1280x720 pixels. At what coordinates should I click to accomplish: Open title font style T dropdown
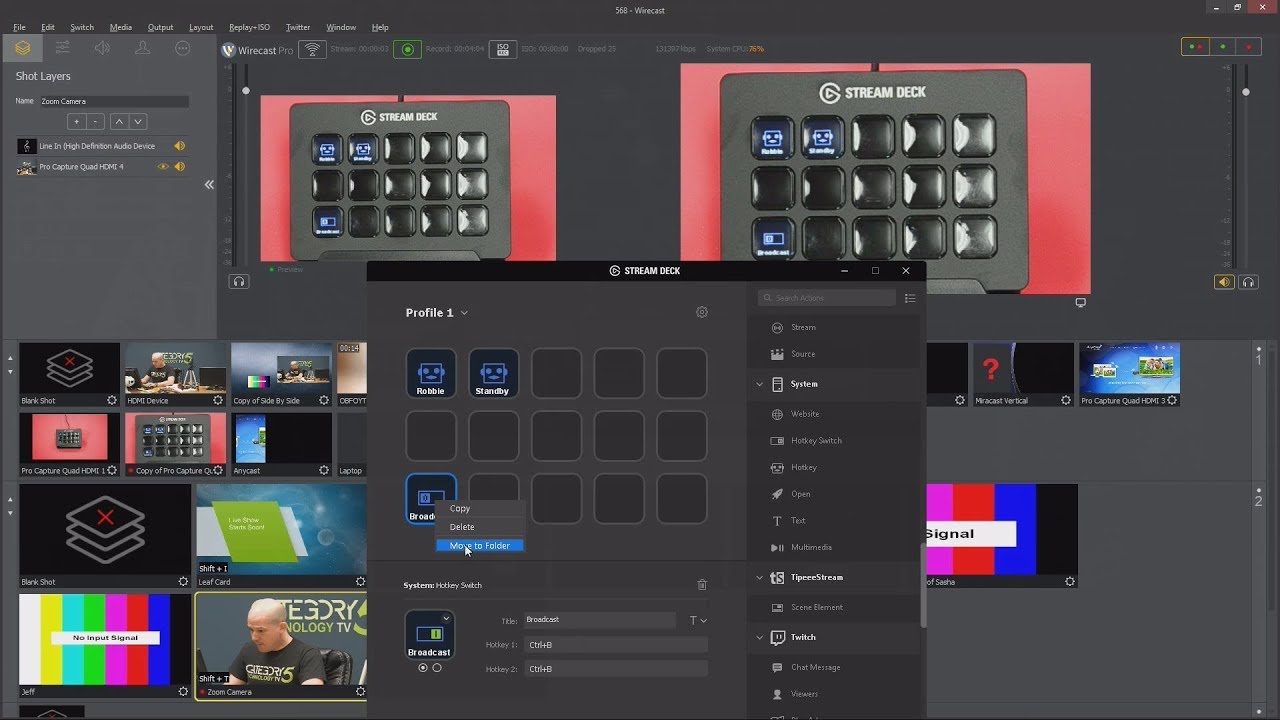click(x=698, y=621)
